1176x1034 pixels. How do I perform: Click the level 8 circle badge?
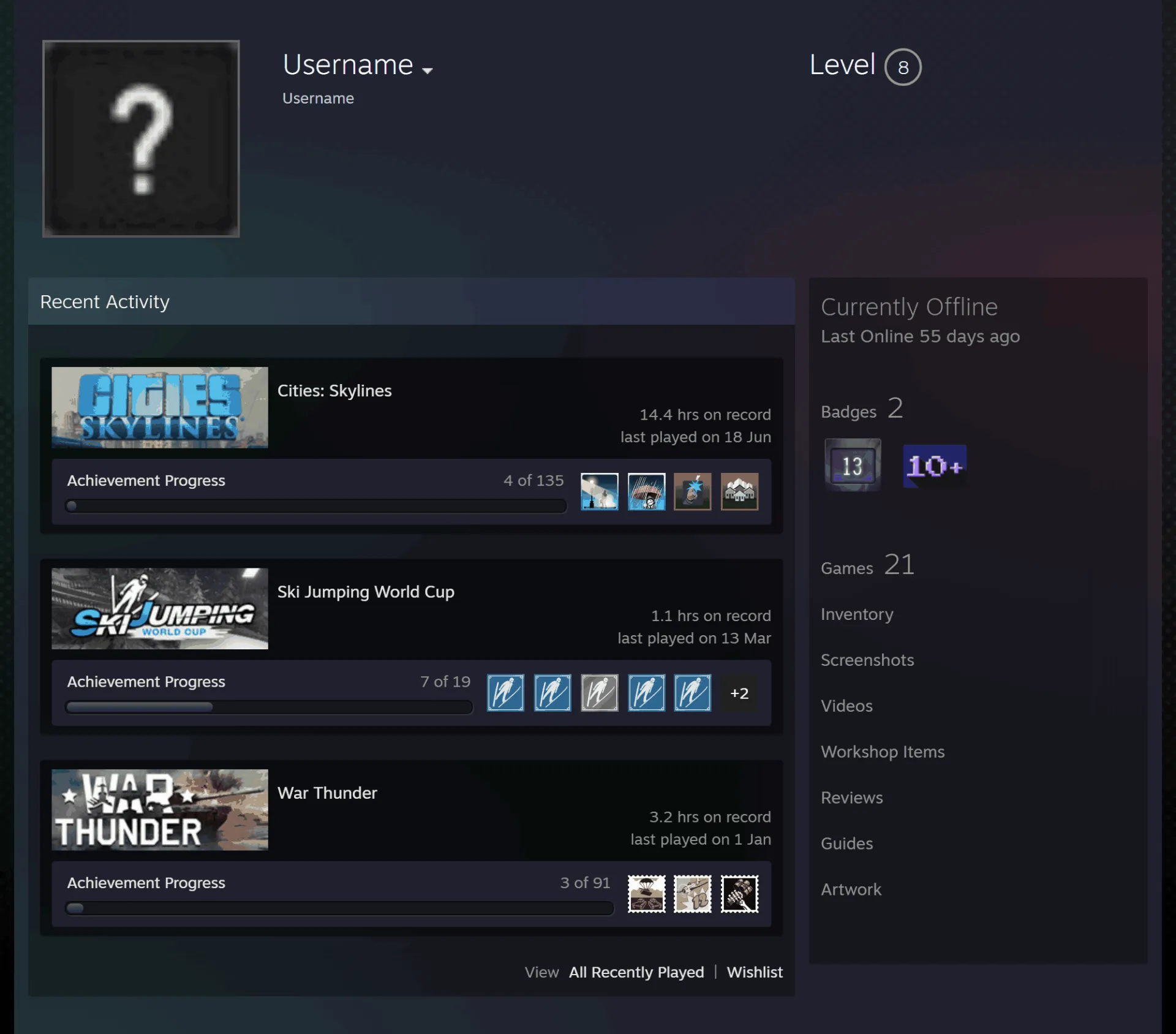[x=903, y=67]
